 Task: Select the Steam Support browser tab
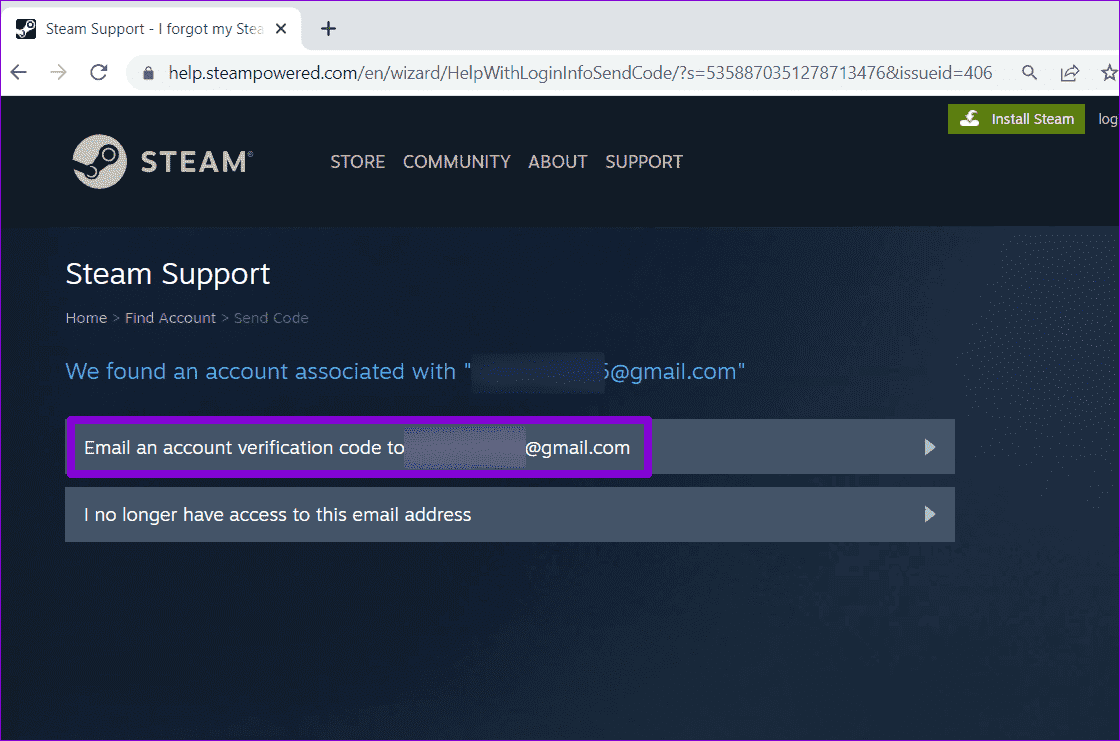click(151, 29)
